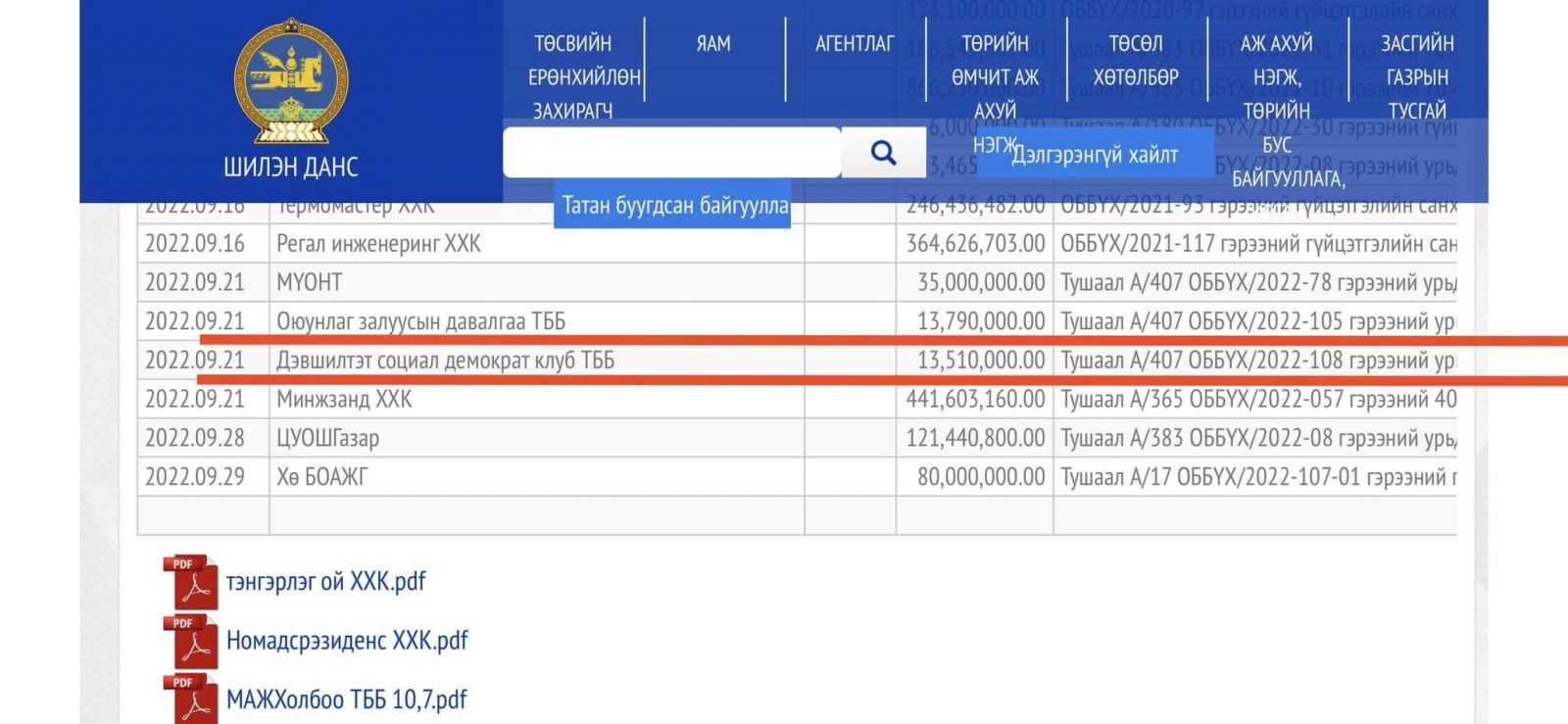Focus the search text input field
Screen dimensions: 1568x724
click(672, 153)
